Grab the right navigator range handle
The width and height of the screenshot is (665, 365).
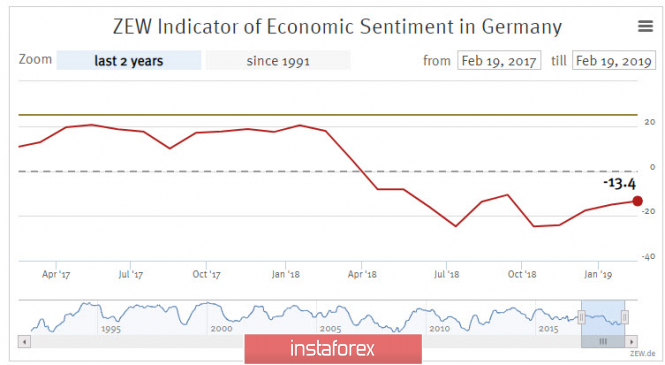pos(624,317)
